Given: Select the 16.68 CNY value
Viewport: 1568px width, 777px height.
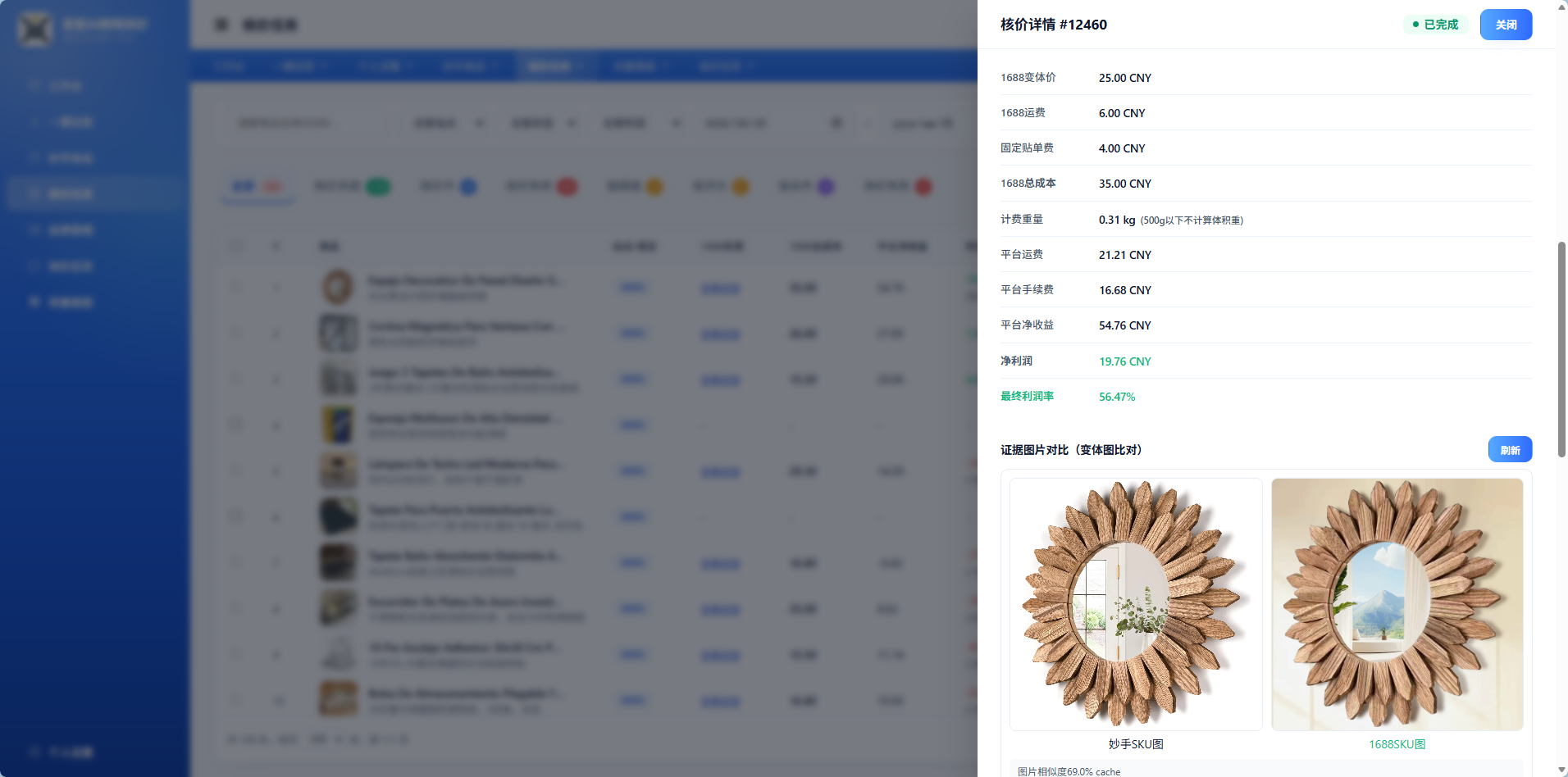Looking at the screenshot, I should [1125, 290].
